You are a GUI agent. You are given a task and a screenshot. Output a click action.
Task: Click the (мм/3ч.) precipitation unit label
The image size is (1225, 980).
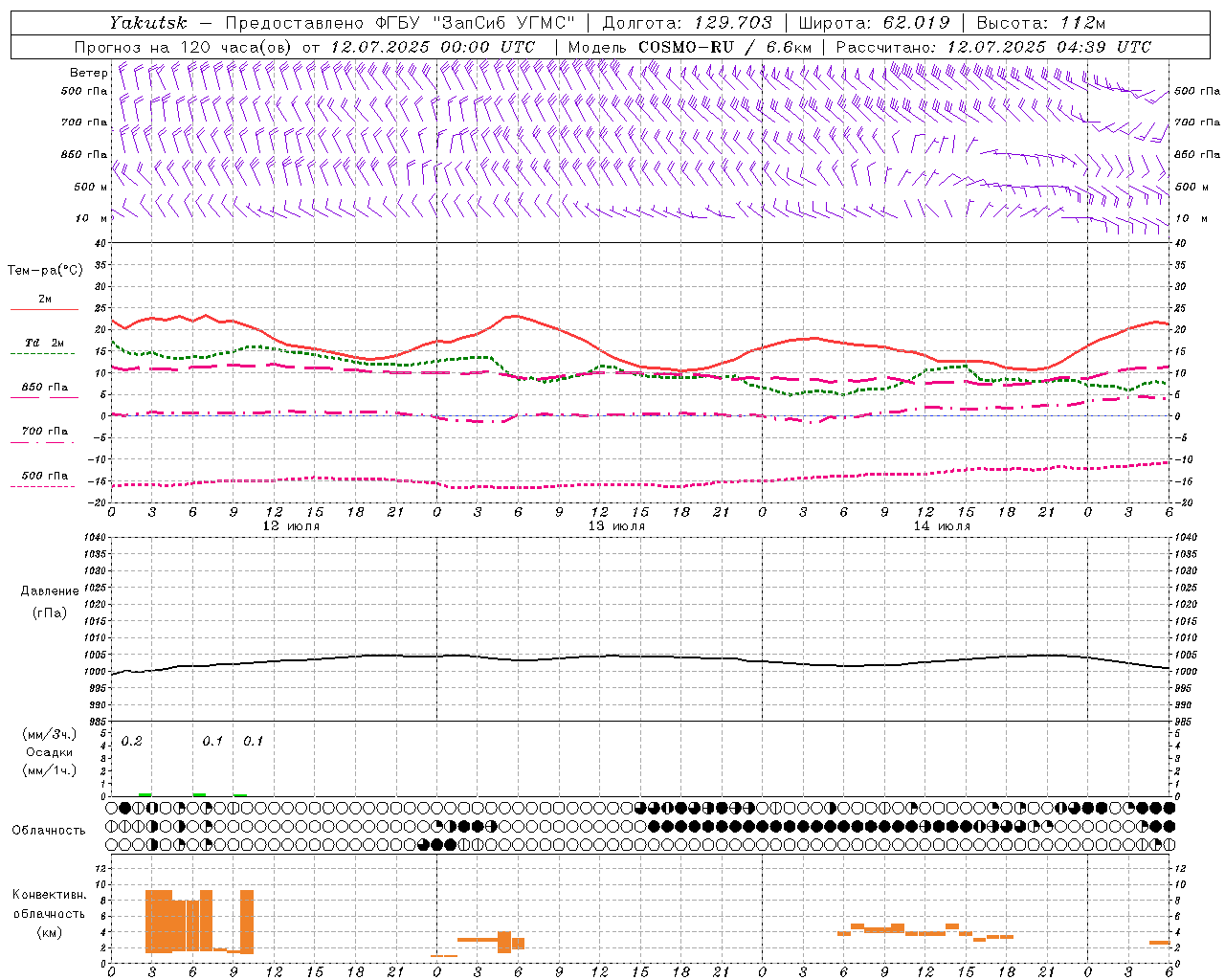click(x=50, y=734)
